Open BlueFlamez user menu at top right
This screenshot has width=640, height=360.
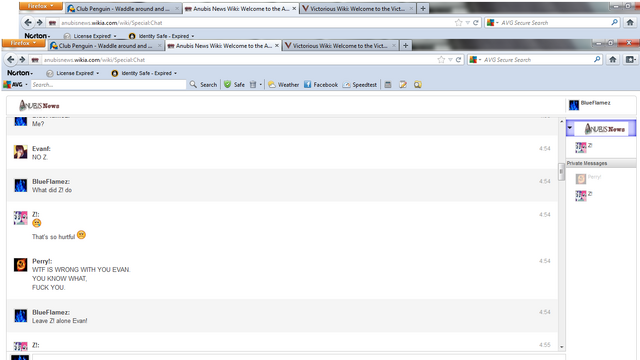pyautogui.click(x=590, y=104)
